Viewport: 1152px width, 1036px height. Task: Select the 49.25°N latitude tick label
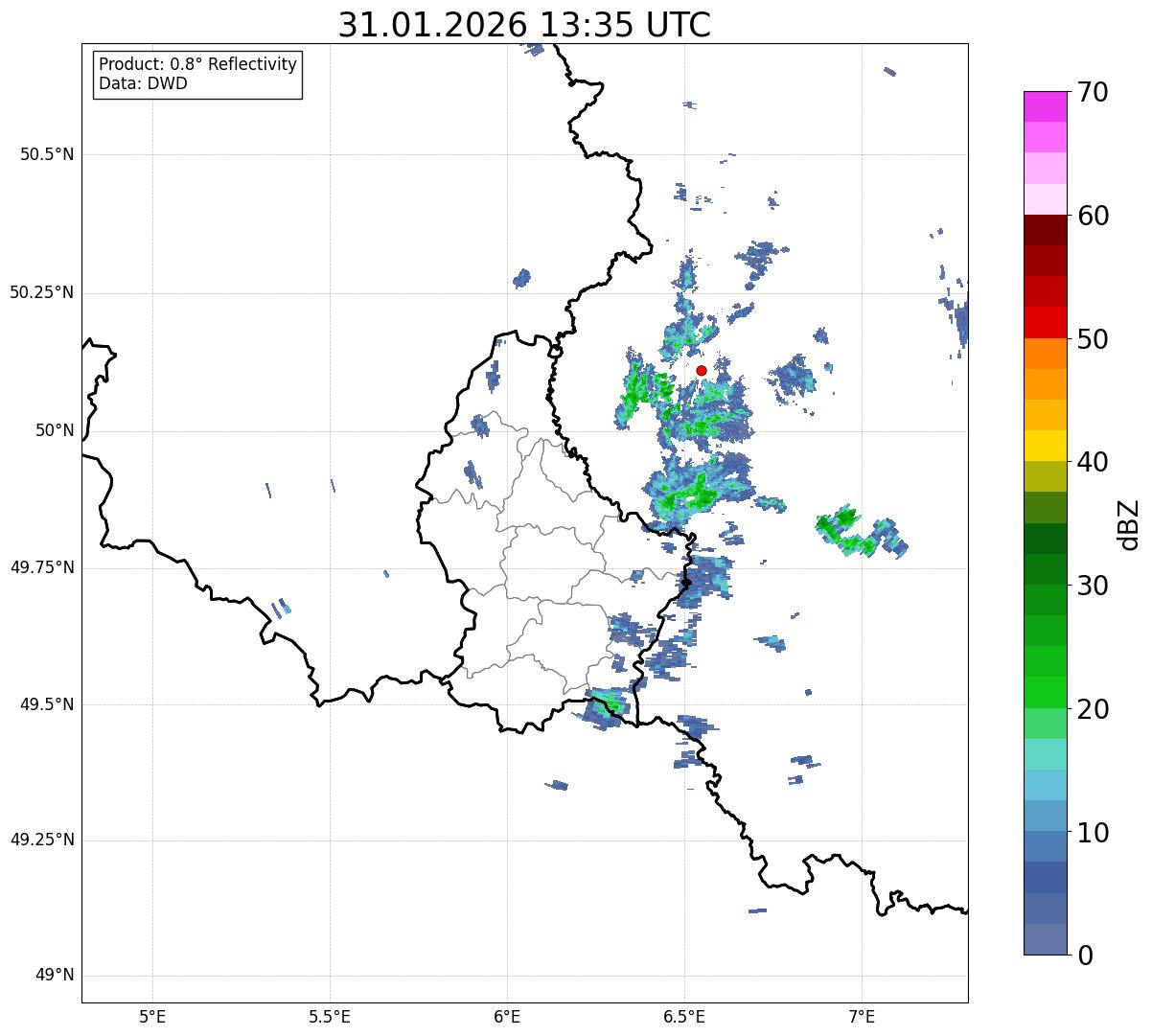coord(41,840)
